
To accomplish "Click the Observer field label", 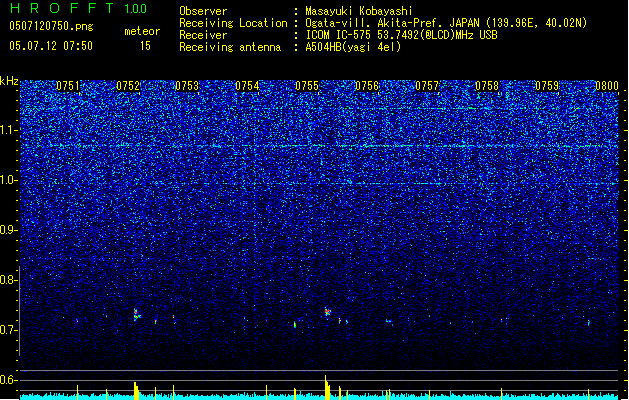I will 203,11.
